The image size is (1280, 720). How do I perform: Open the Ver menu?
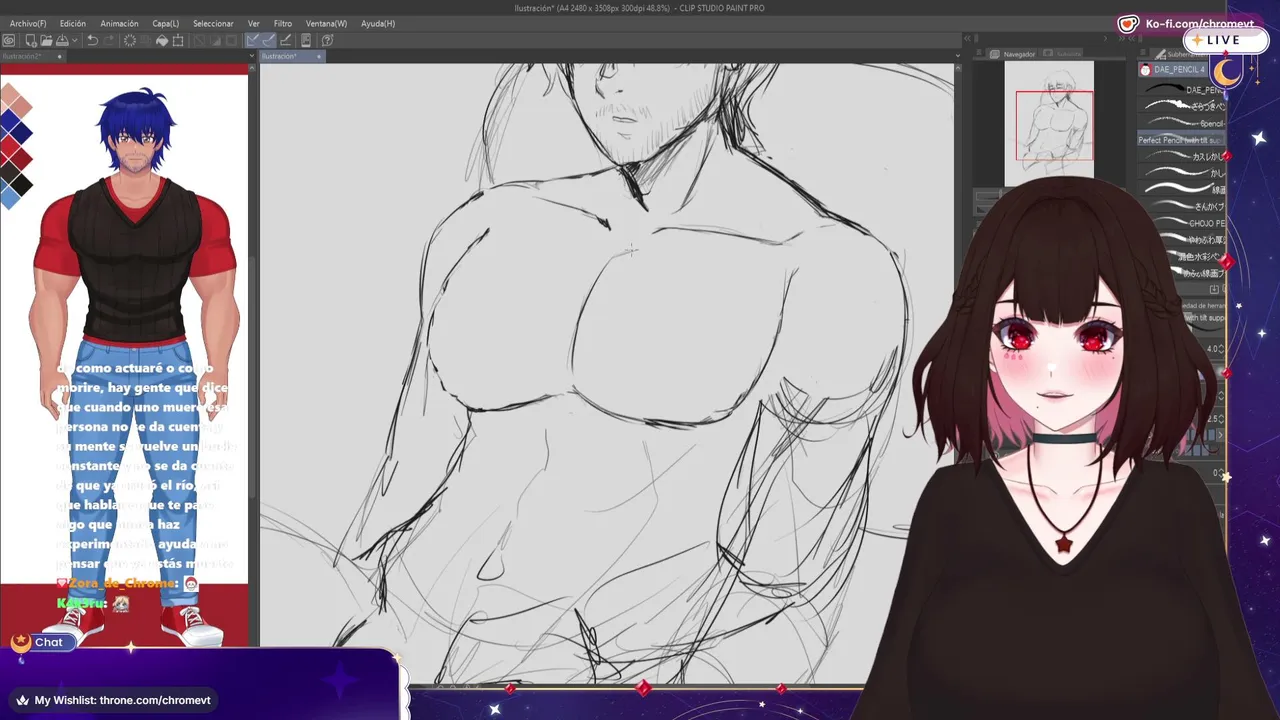[254, 23]
